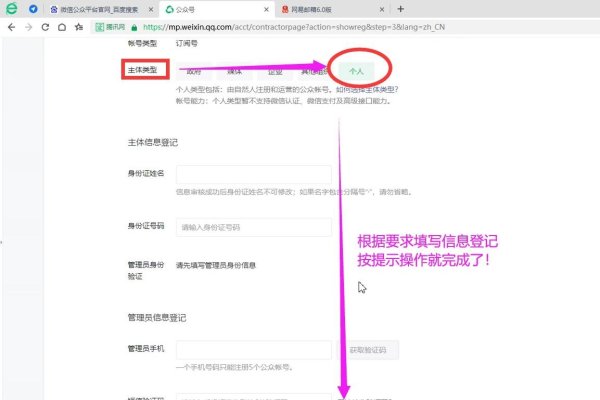Click the 身份证号码 field label

click(146, 226)
